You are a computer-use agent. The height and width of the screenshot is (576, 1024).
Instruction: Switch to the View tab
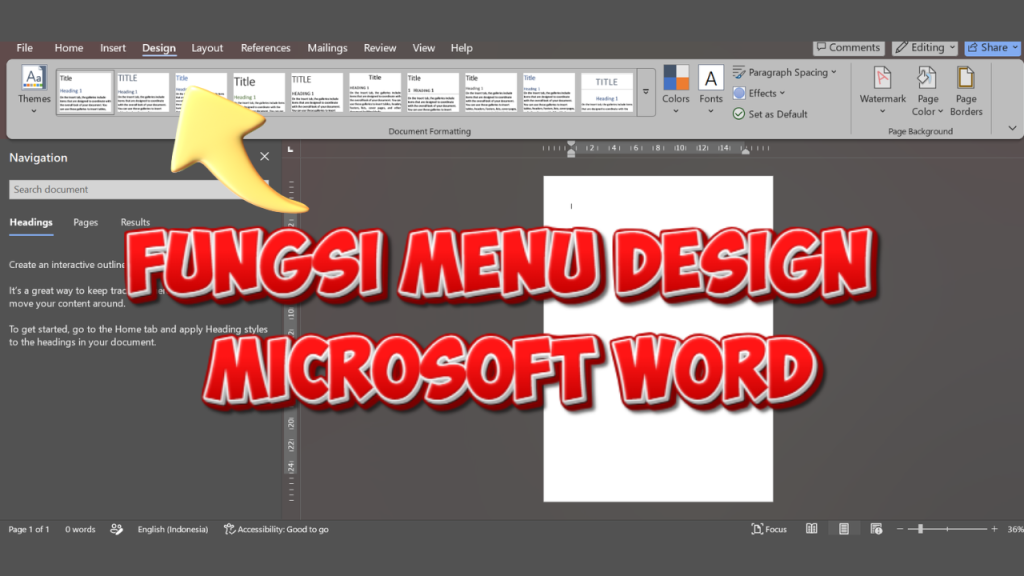pyautogui.click(x=423, y=48)
